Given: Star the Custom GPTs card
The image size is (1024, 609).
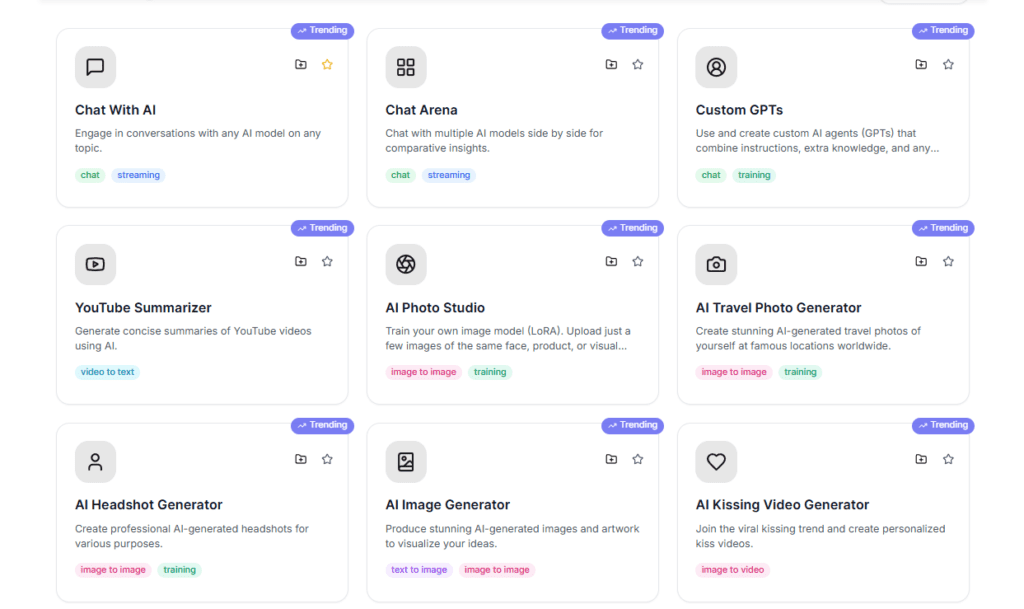Looking at the screenshot, I should point(948,63).
